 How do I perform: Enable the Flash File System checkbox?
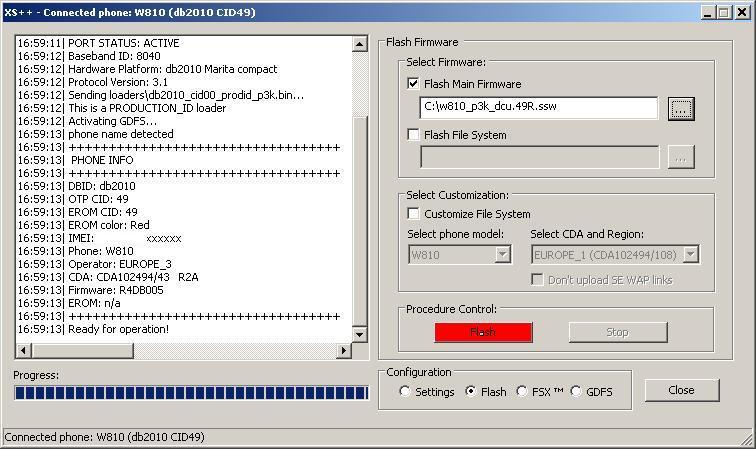(x=414, y=135)
